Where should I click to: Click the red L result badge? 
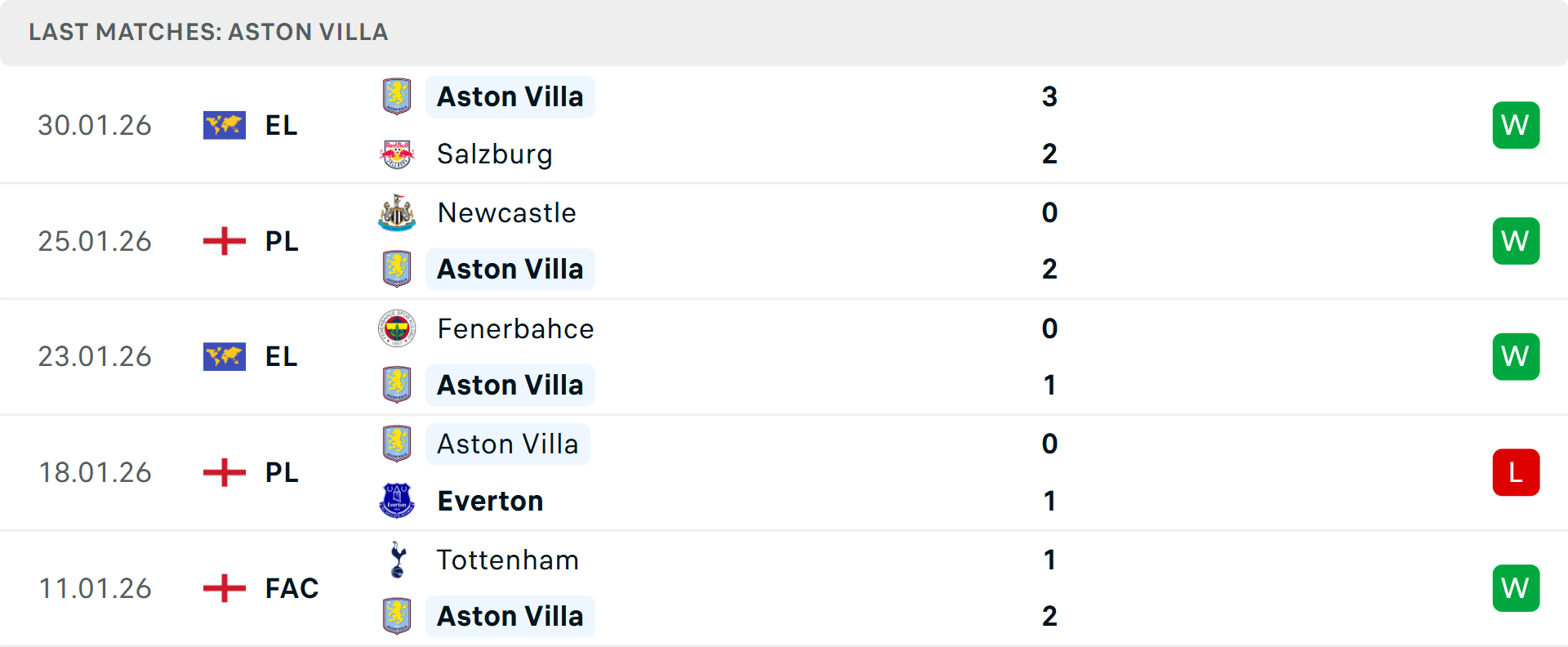click(1516, 472)
